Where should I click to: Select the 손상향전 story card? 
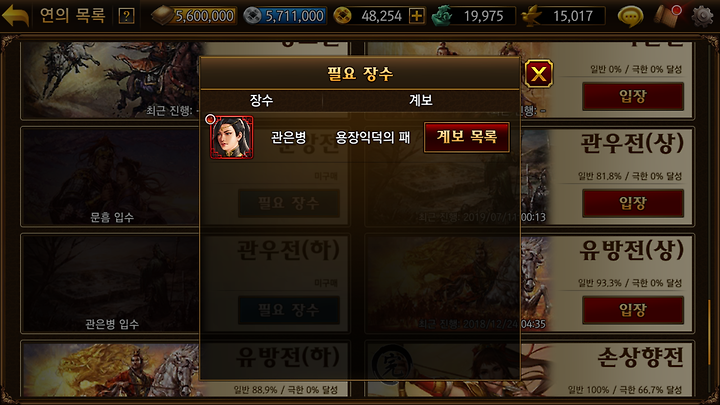tap(529, 369)
